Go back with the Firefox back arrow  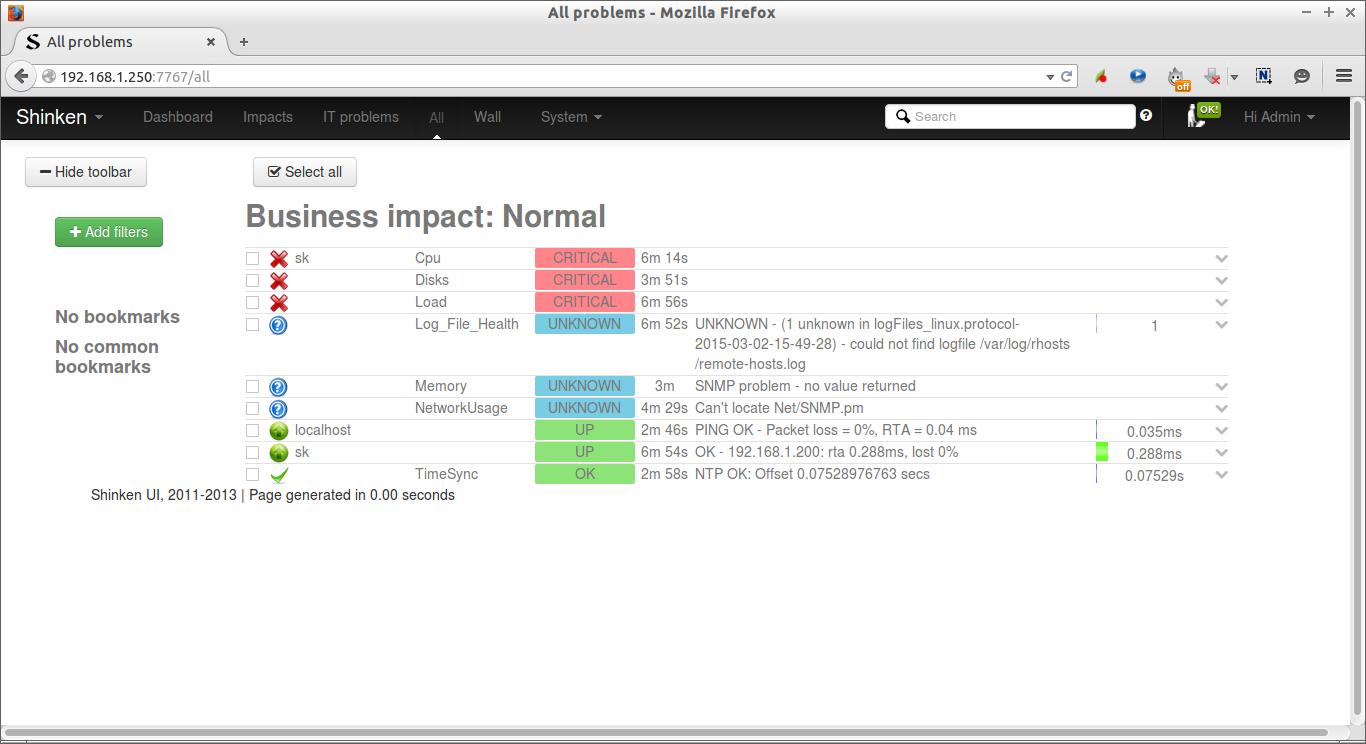coord(21,76)
